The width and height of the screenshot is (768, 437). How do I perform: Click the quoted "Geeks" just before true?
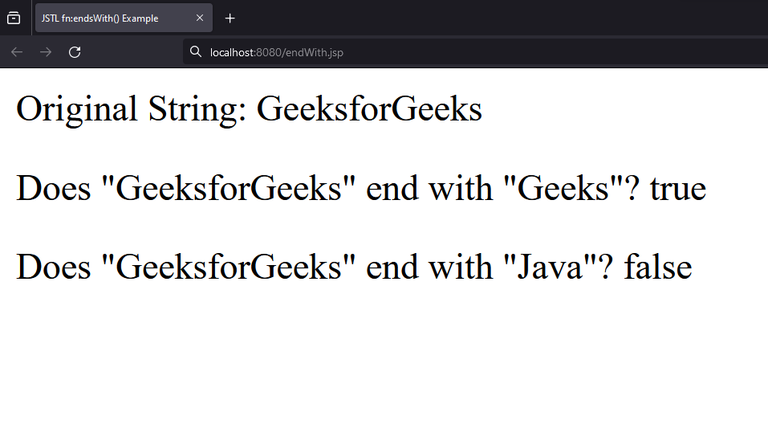(567, 188)
